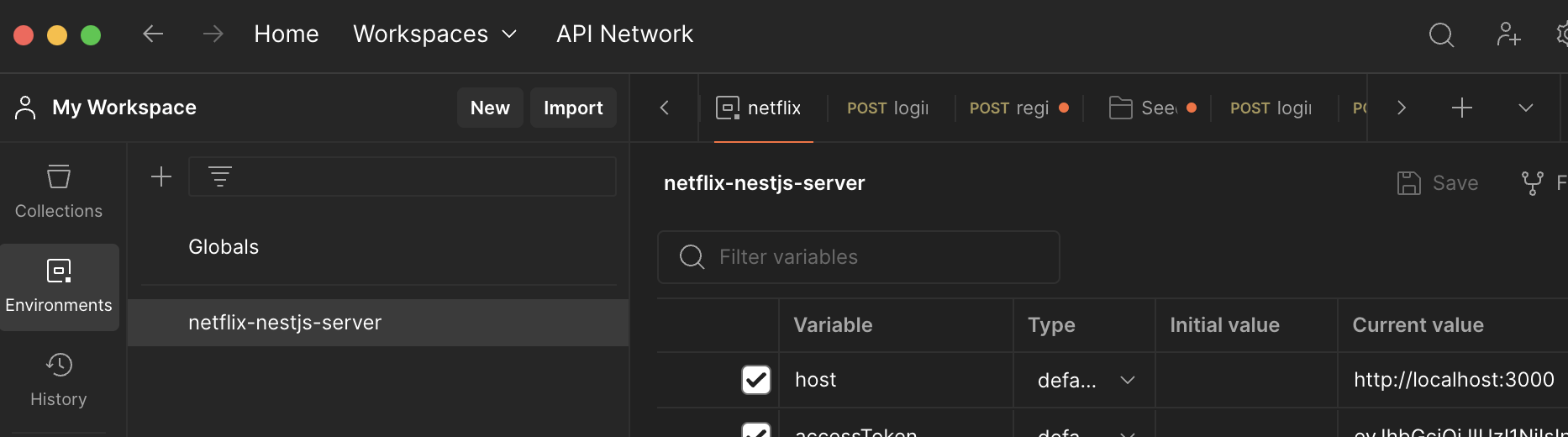This screenshot has height=437, width=1568.
Task: Select netflix-nestjs-server in the sidebar list
Action: (x=378, y=323)
